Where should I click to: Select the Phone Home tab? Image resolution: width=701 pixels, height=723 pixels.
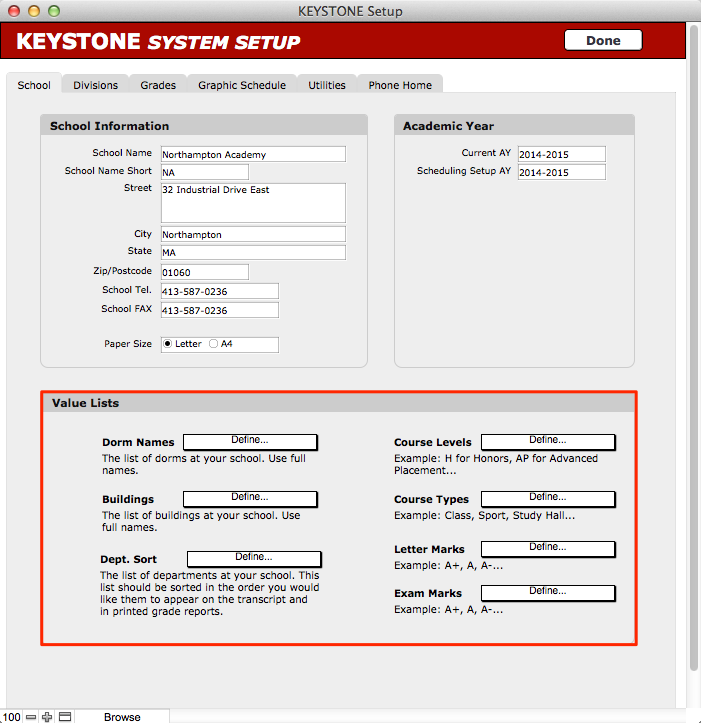pos(400,85)
